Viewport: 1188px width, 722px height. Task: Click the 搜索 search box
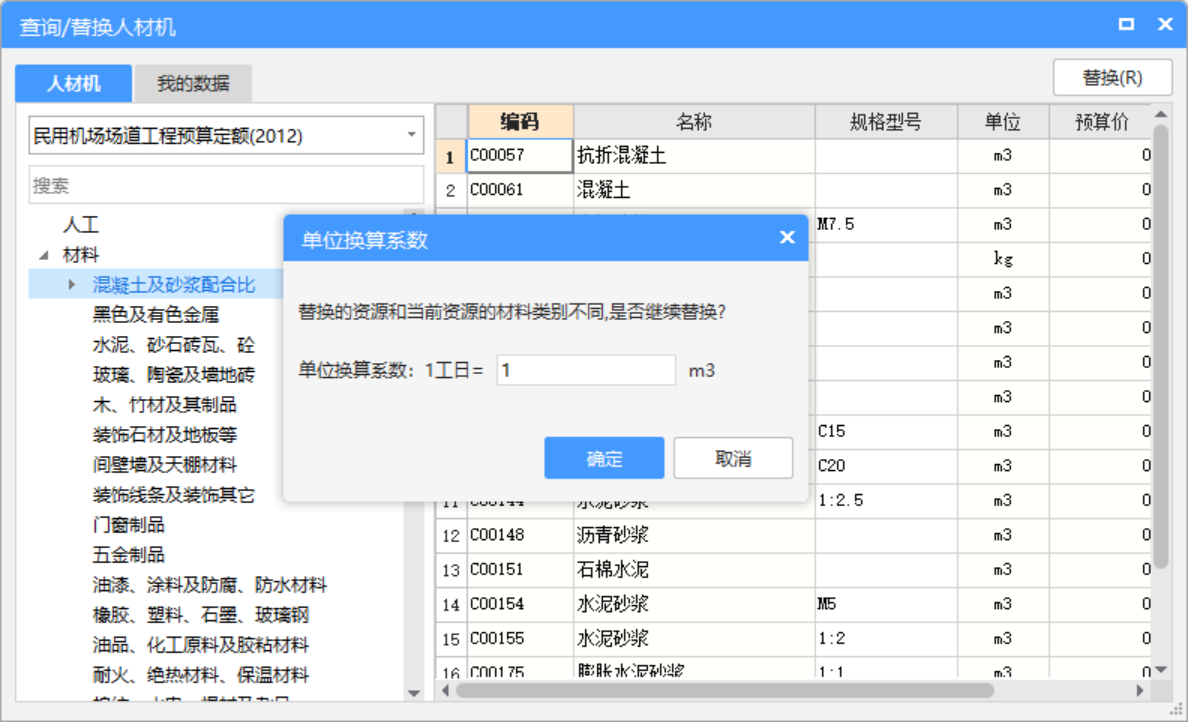click(226, 185)
